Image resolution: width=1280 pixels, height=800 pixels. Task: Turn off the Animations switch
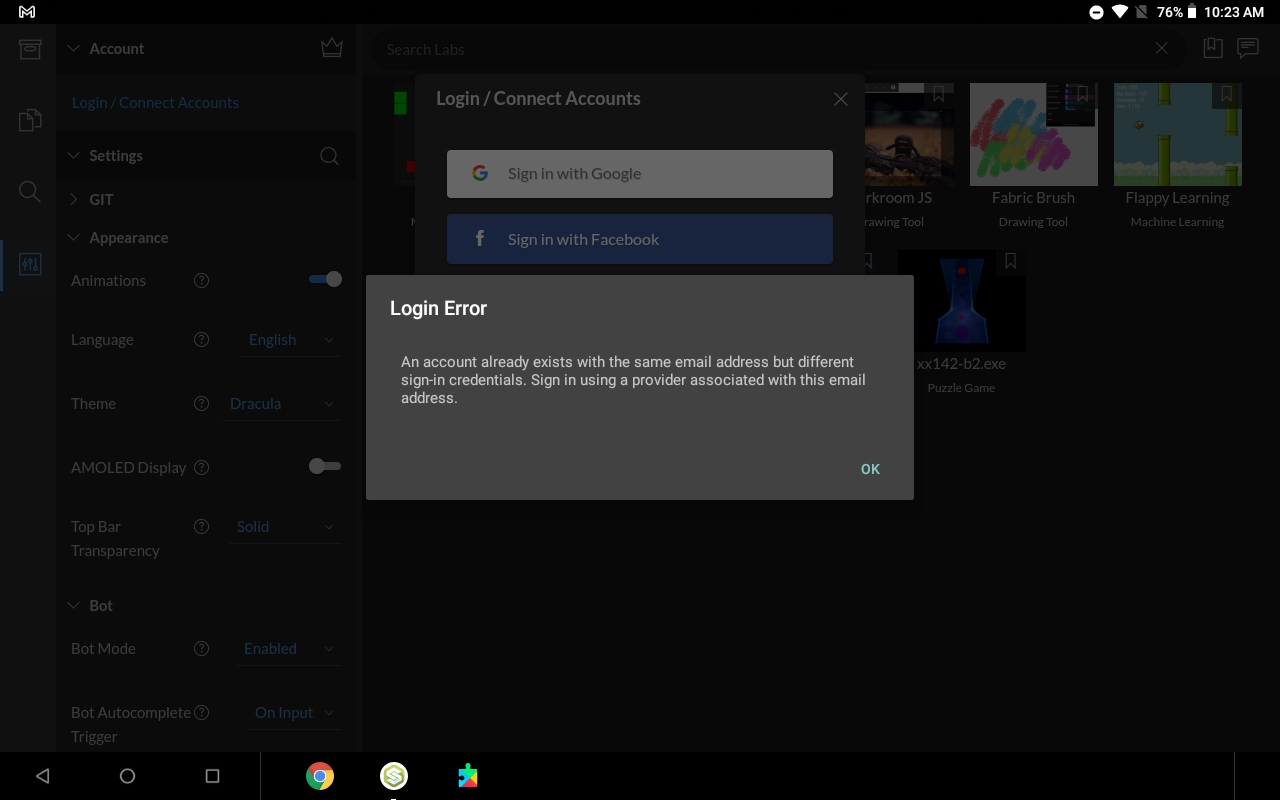(325, 279)
